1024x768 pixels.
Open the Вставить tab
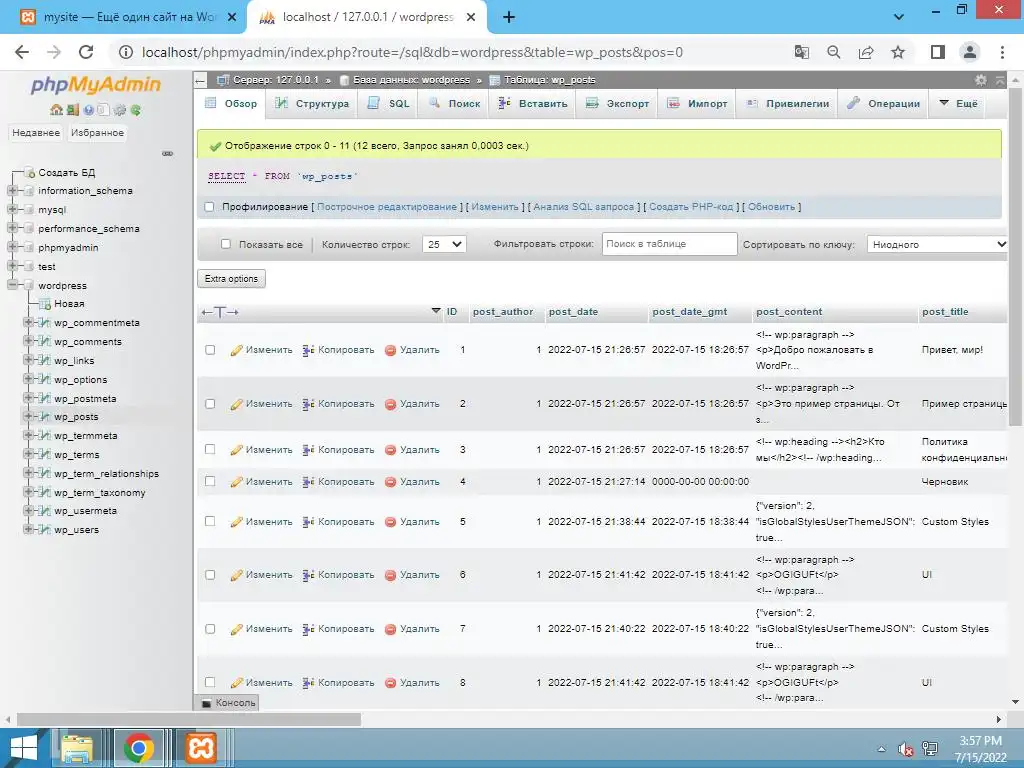coord(532,103)
